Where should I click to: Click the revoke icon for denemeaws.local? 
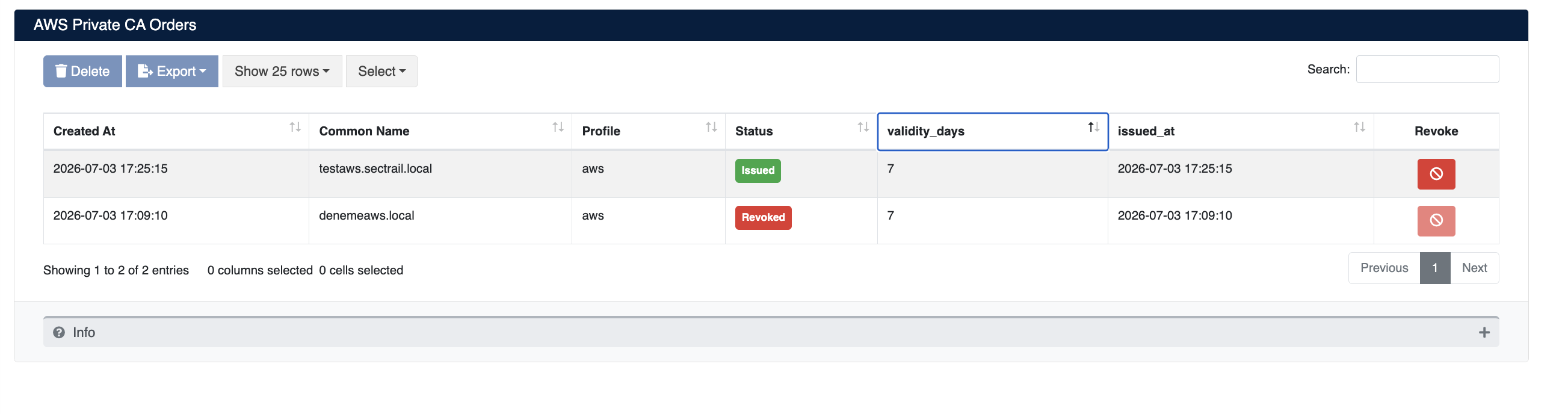click(1436, 221)
